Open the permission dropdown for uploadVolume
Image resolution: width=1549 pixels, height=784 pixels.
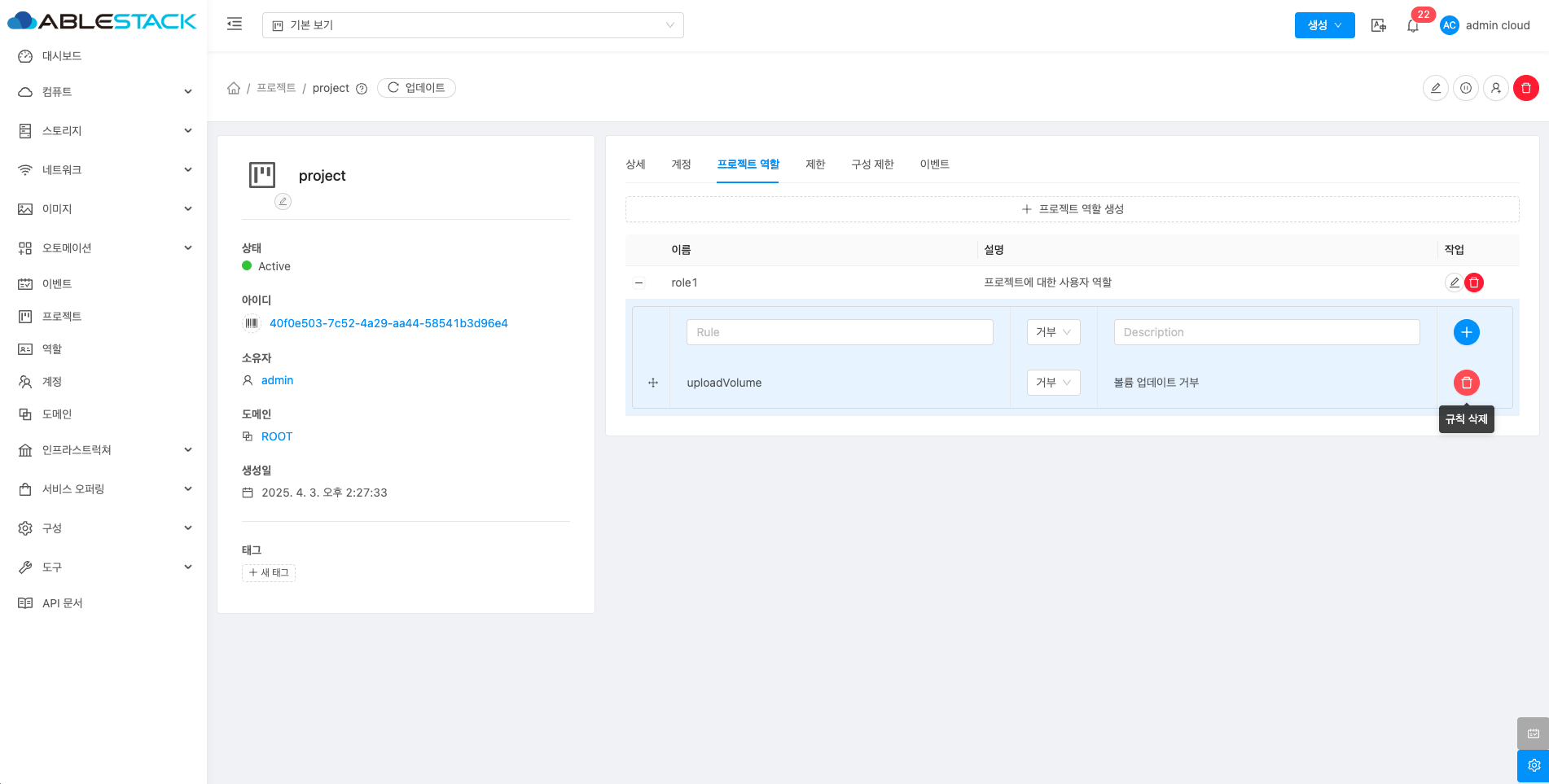click(1053, 383)
